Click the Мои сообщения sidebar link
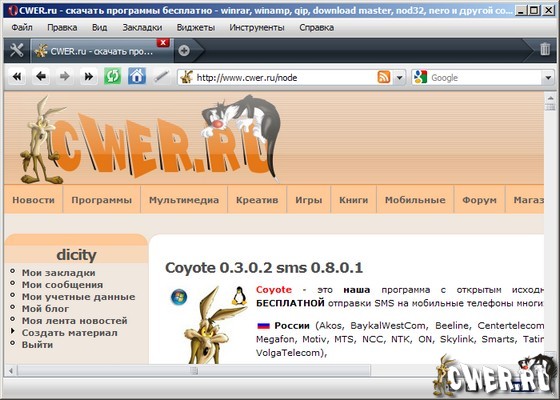The width and height of the screenshot is (560, 400). click(62, 285)
